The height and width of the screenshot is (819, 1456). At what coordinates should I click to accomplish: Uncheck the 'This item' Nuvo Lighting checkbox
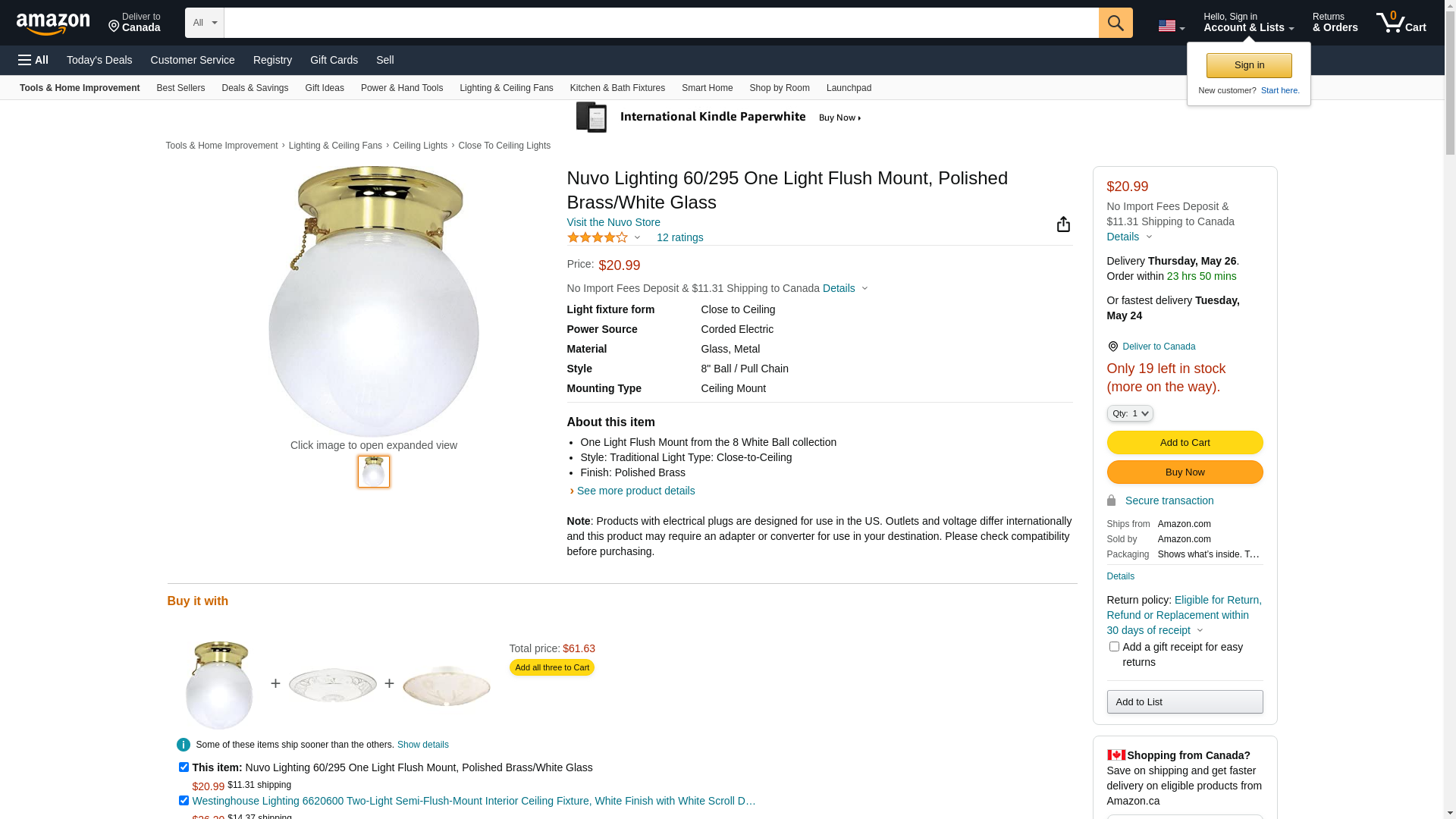pos(184,767)
